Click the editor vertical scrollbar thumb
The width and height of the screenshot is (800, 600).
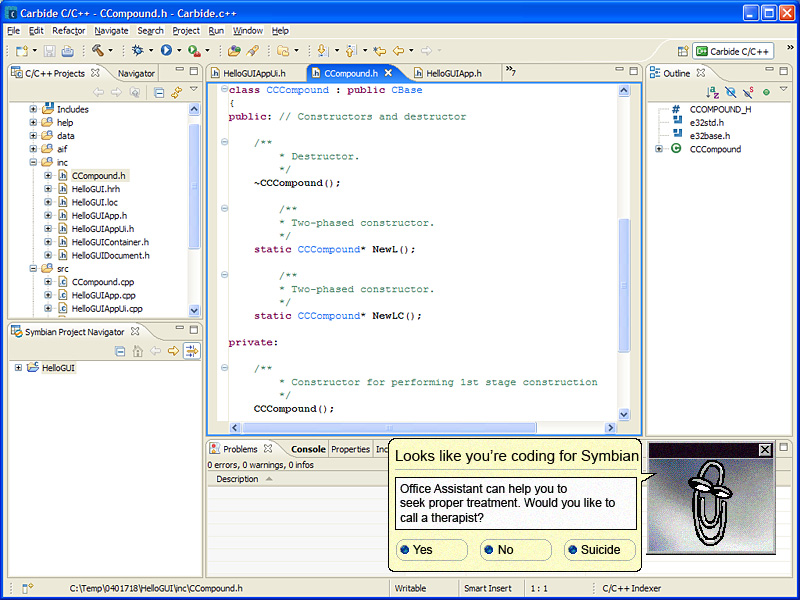click(624, 285)
